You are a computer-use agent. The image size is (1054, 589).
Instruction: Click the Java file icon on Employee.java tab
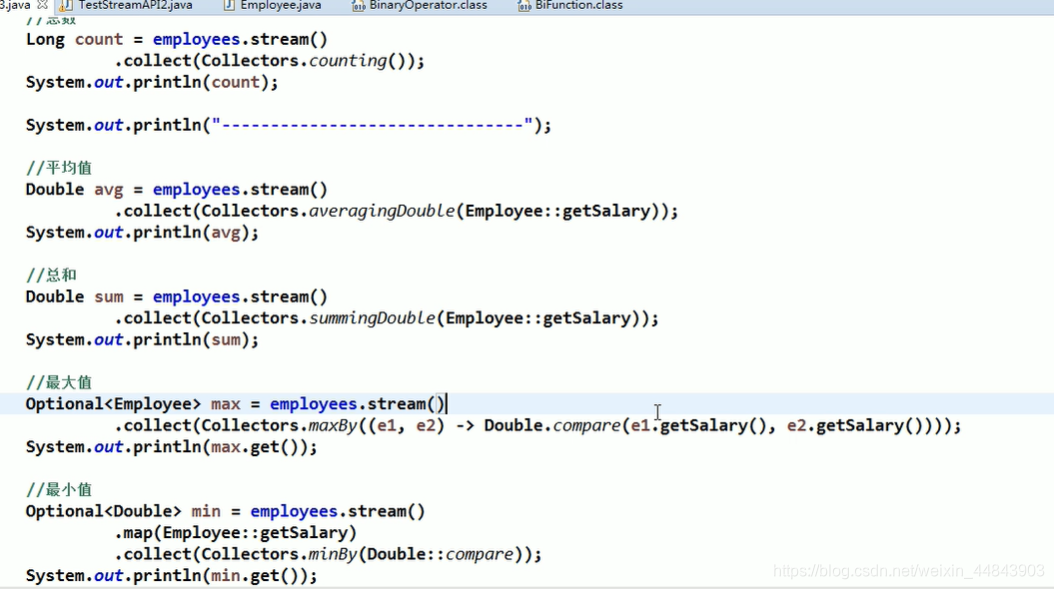(229, 5)
